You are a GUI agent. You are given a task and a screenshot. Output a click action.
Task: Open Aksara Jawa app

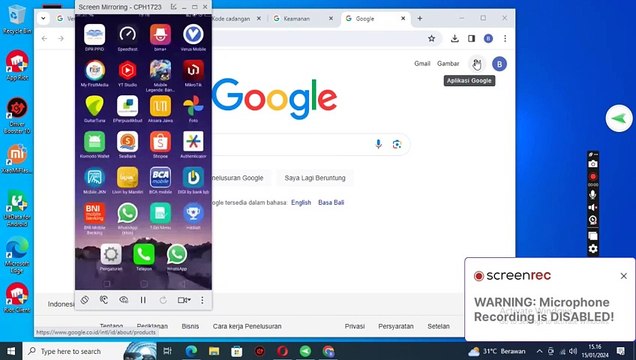pyautogui.click(x=160, y=106)
